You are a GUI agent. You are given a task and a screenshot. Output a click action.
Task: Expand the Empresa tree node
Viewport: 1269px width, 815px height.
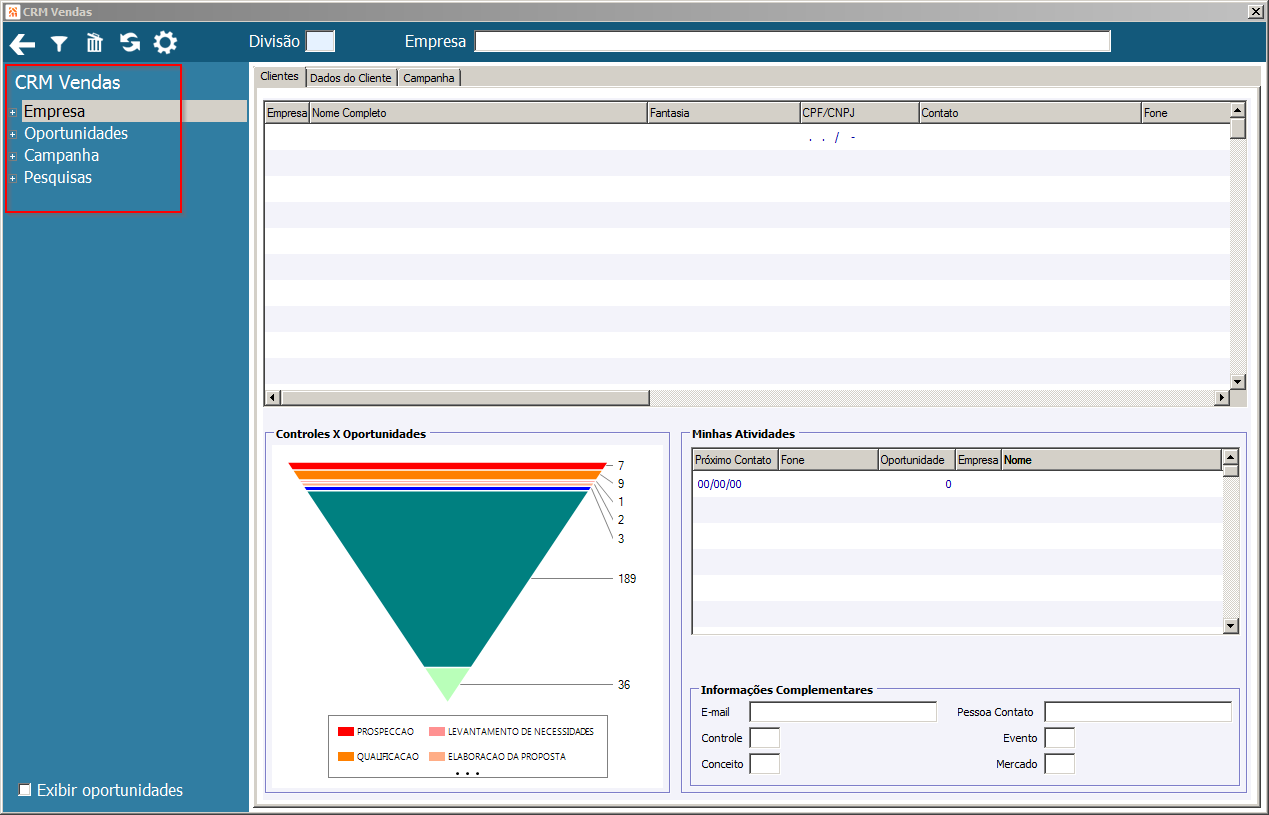(13, 112)
